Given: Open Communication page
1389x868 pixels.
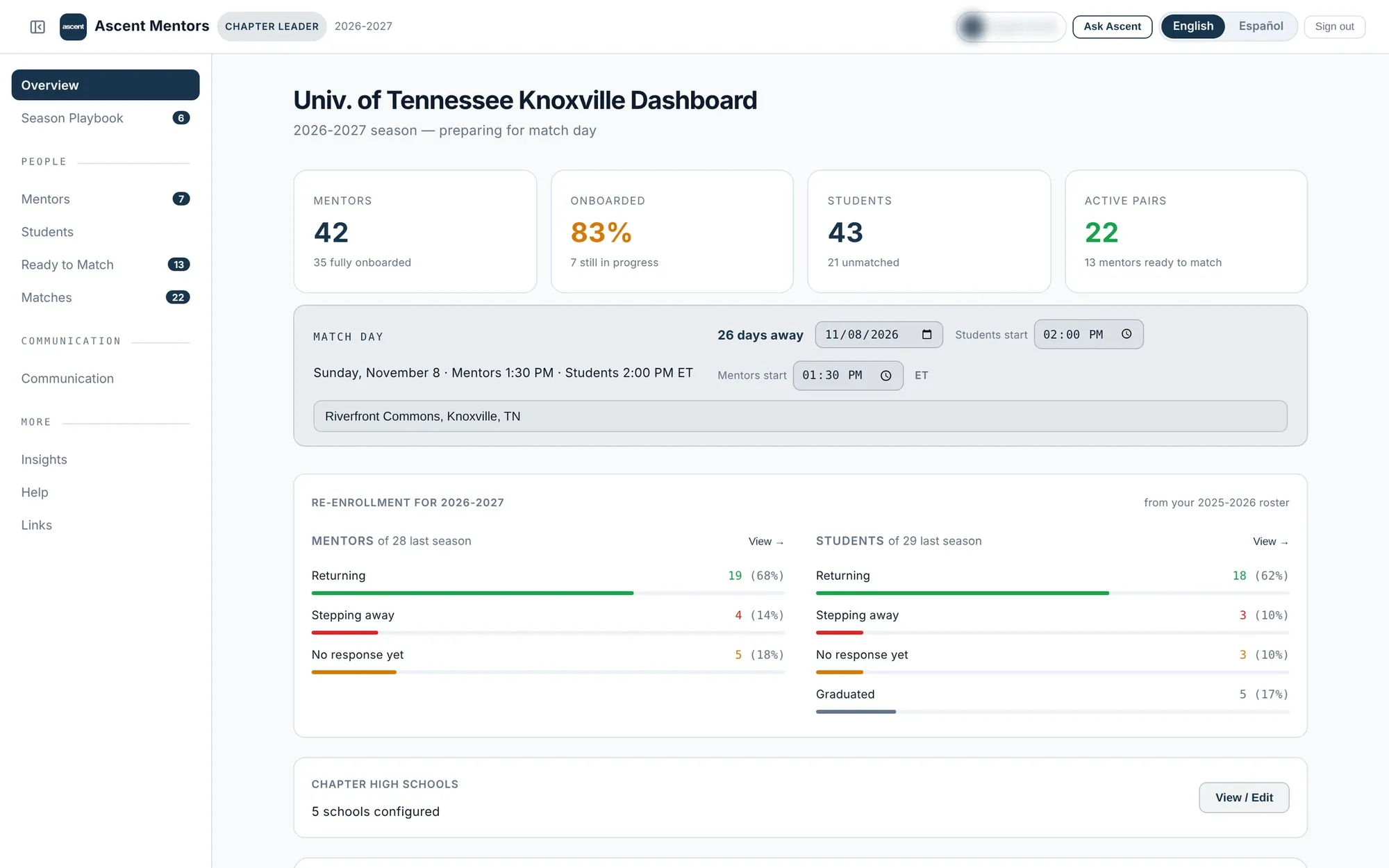Looking at the screenshot, I should point(106,378).
